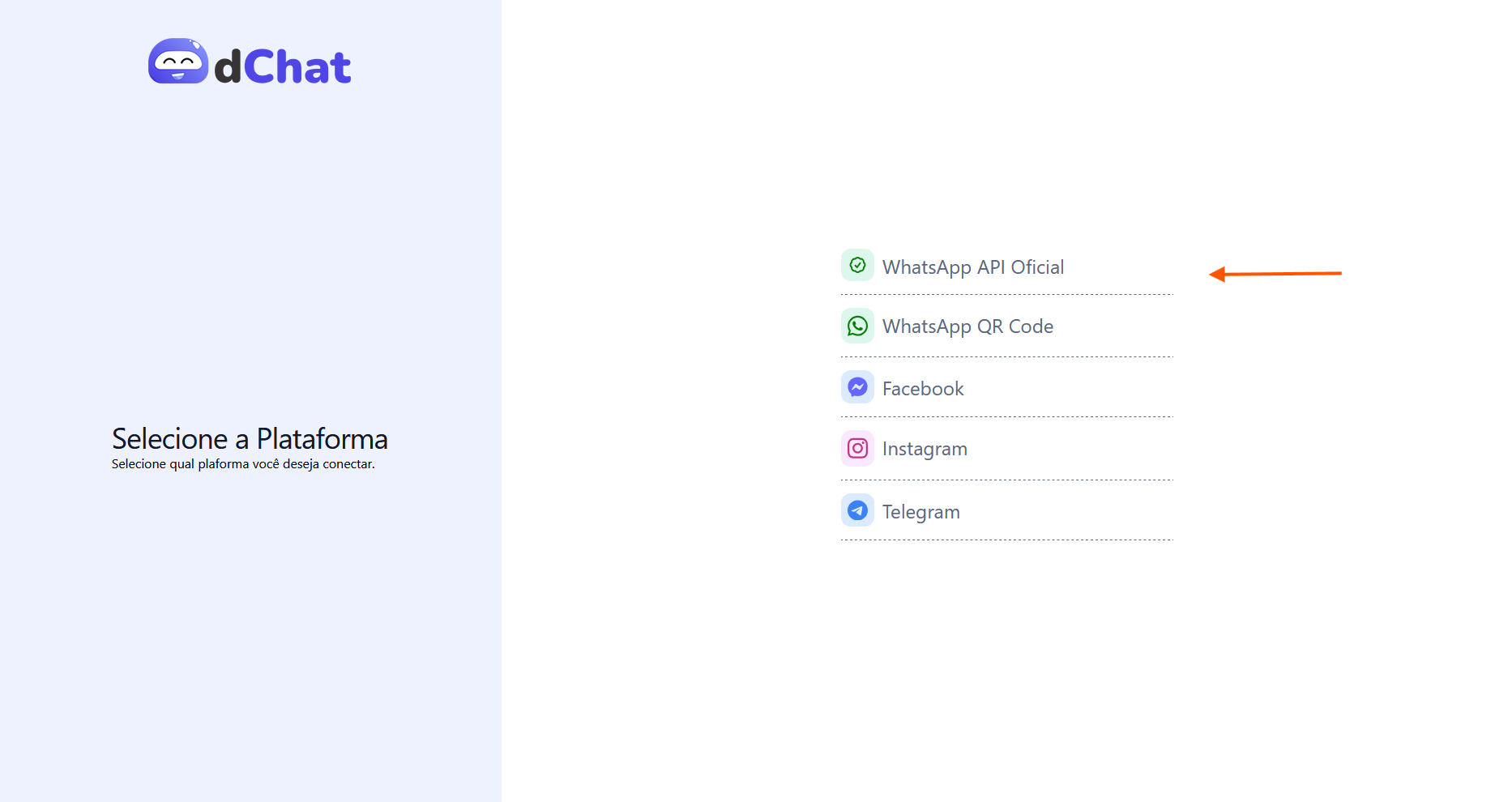Pick the Telegram platform label
The image size is (1512, 802).
pos(920,512)
